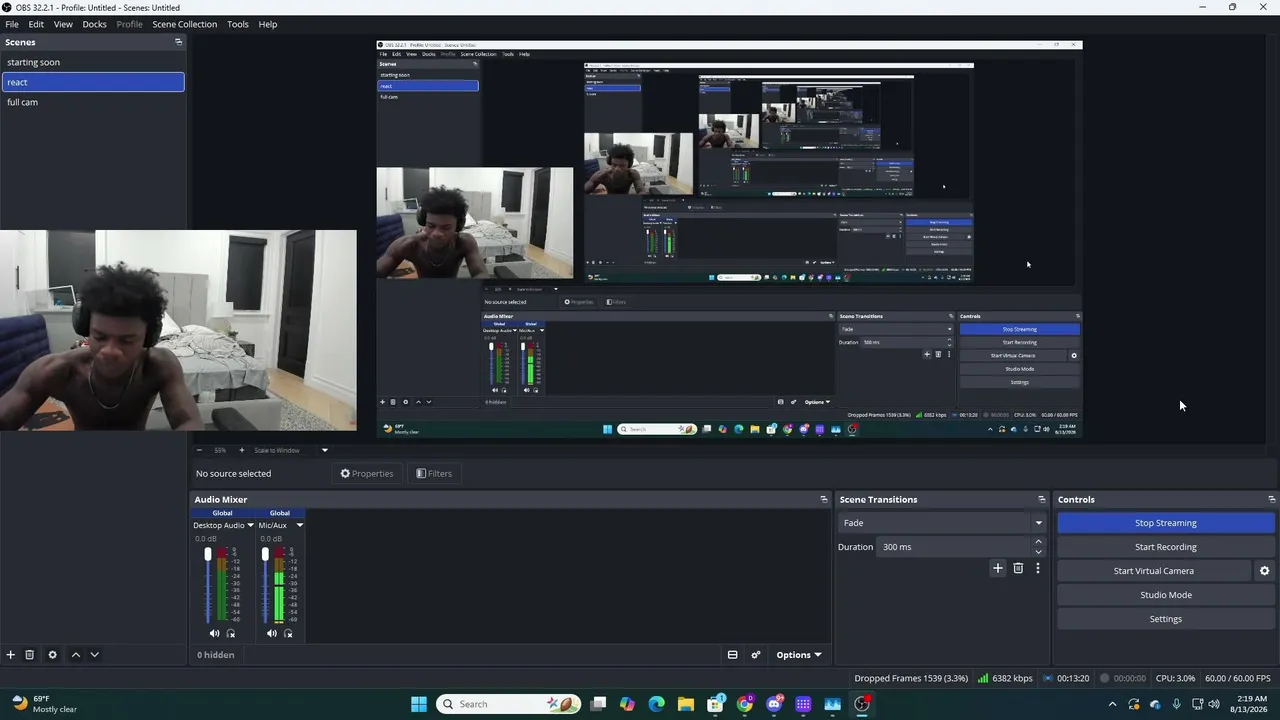Show hidden system tray icons
Image resolution: width=1280 pixels, height=720 pixels.
click(x=1112, y=704)
